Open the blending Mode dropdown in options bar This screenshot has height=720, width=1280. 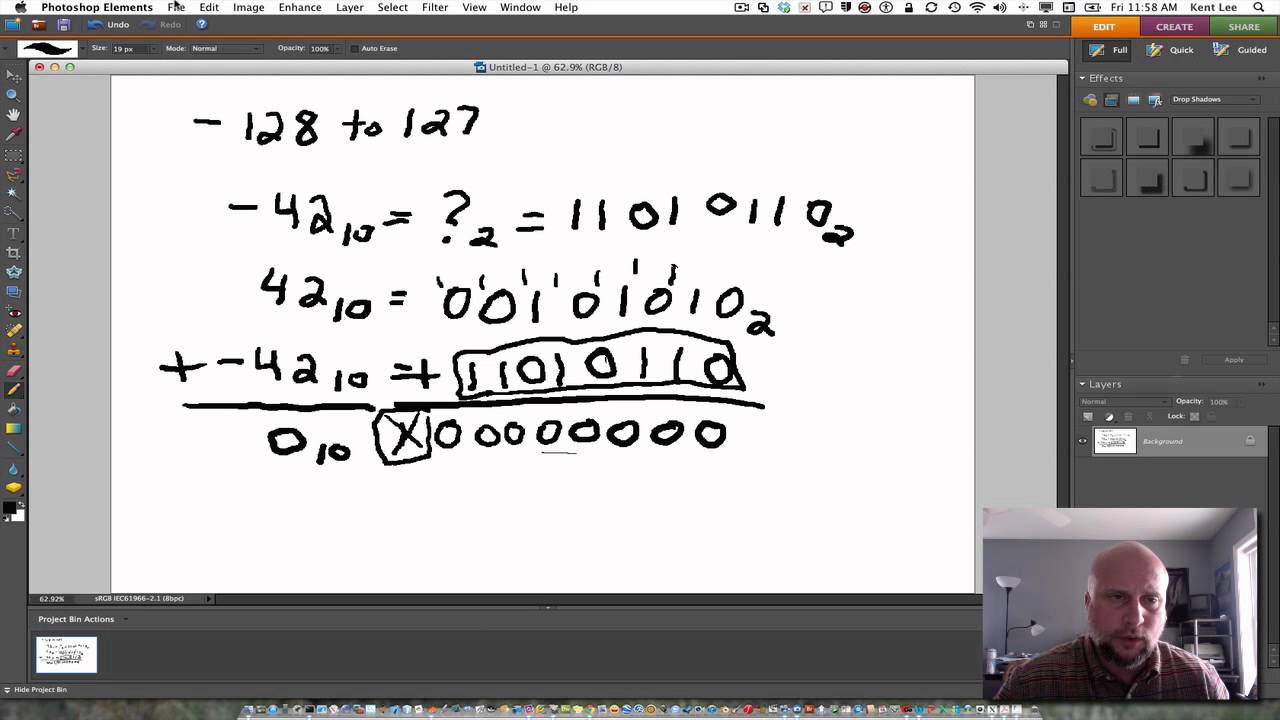(x=226, y=48)
